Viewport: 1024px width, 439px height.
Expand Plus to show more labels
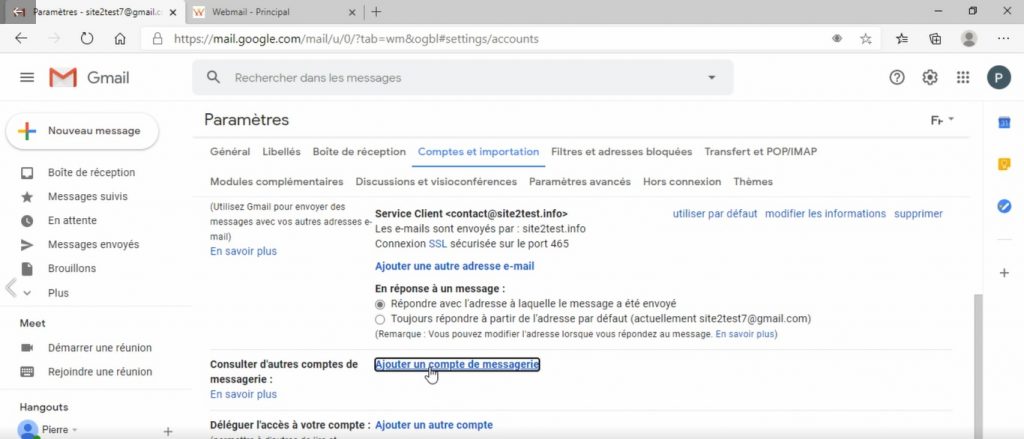[58, 293]
